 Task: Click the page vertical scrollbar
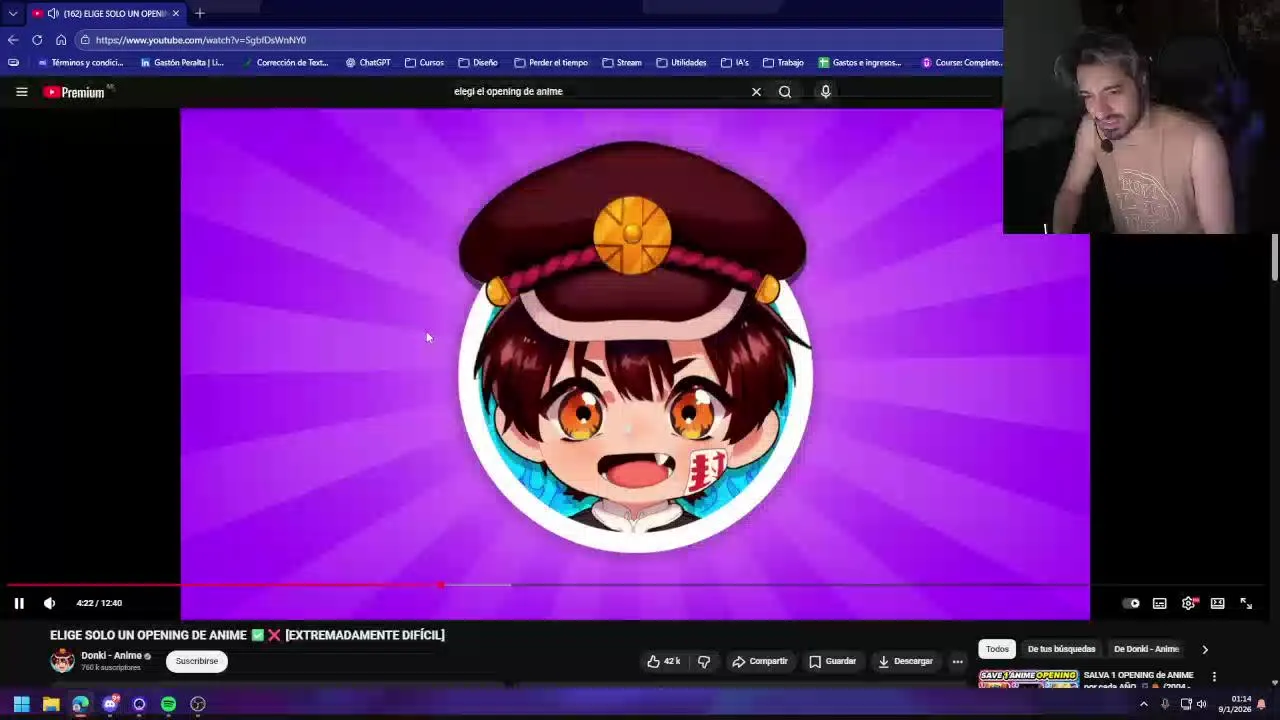click(1275, 258)
